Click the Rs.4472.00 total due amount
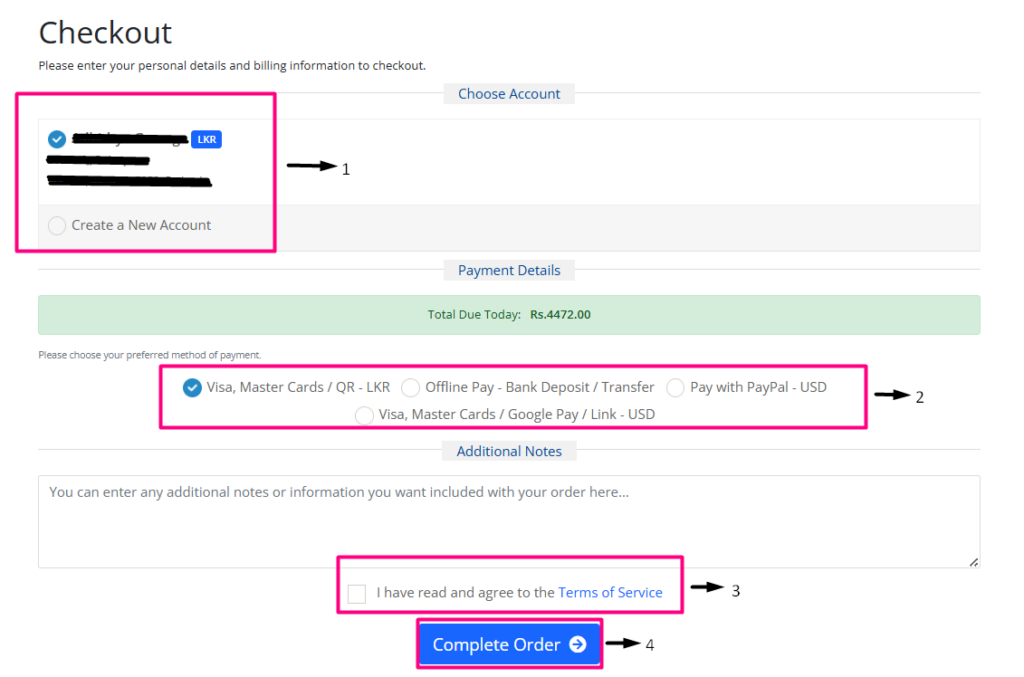This screenshot has width=1024, height=677. click(x=560, y=315)
